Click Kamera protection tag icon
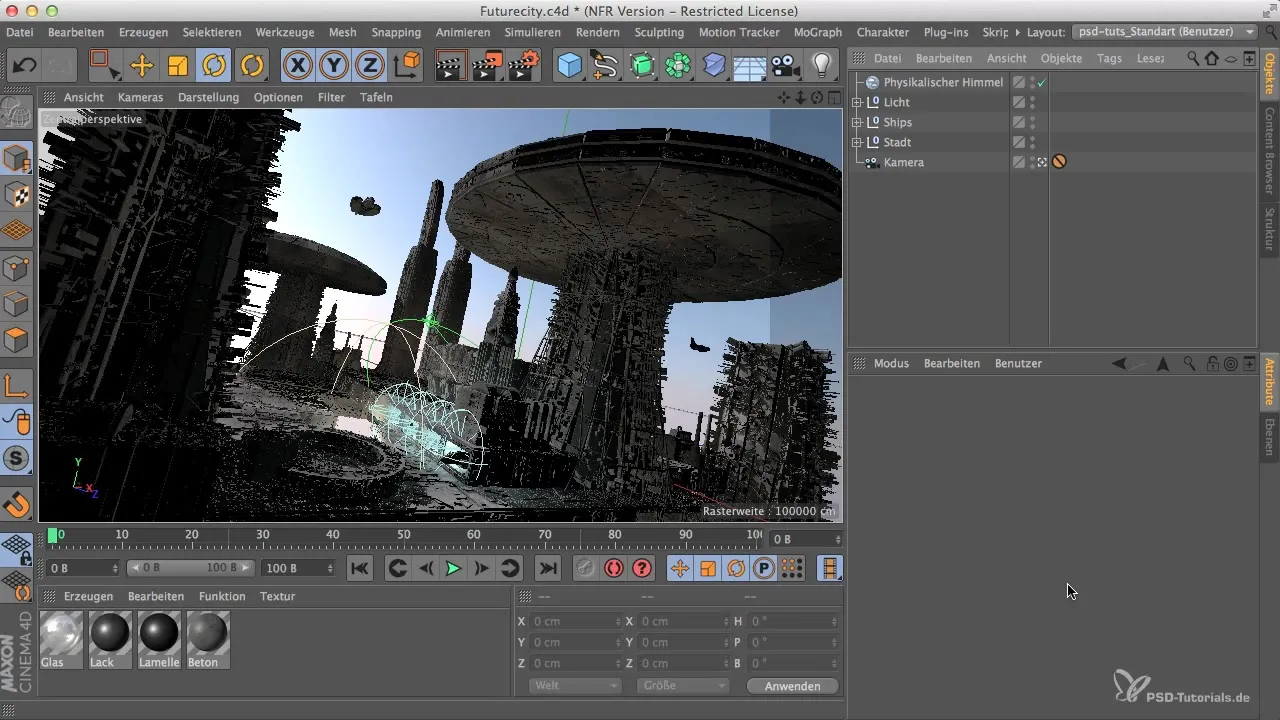The image size is (1280, 720). pos(1059,162)
